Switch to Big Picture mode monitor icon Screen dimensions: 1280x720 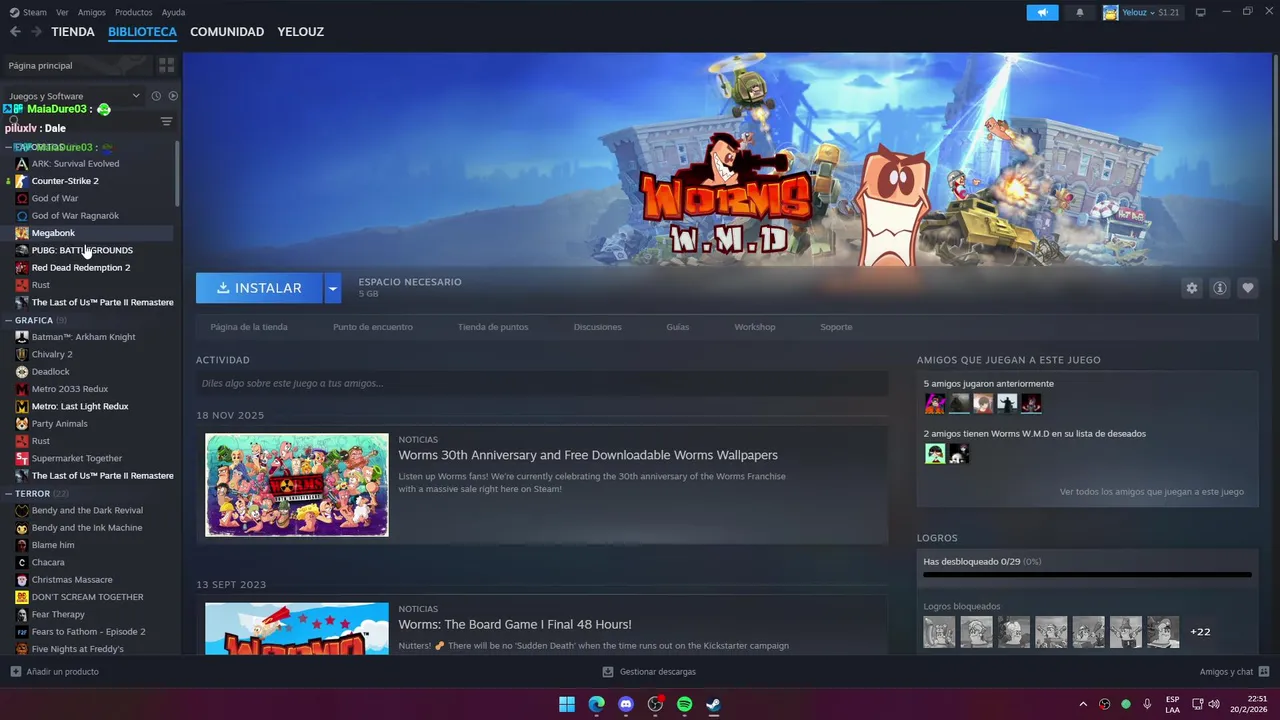[x=1201, y=12]
